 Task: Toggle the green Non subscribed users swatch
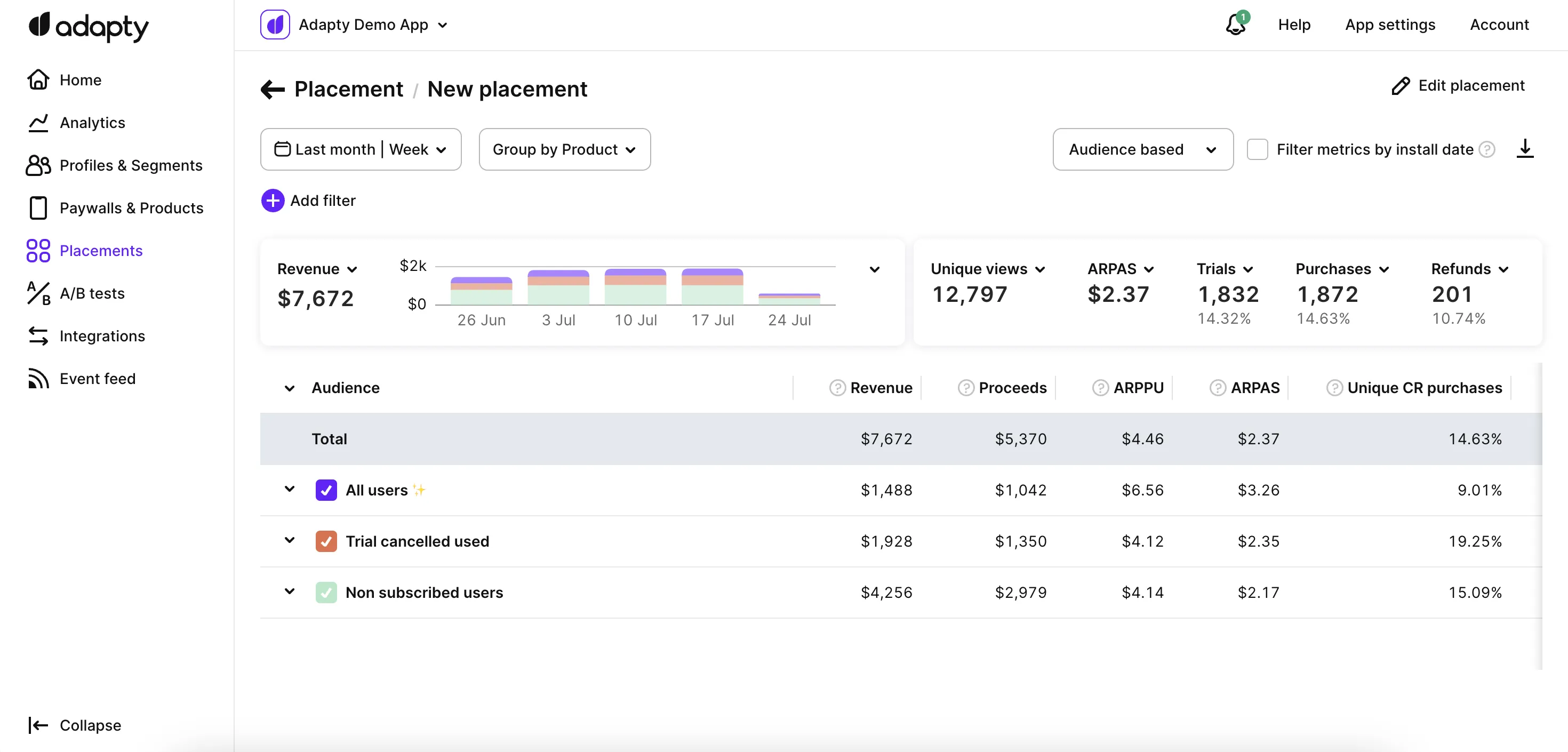(326, 593)
